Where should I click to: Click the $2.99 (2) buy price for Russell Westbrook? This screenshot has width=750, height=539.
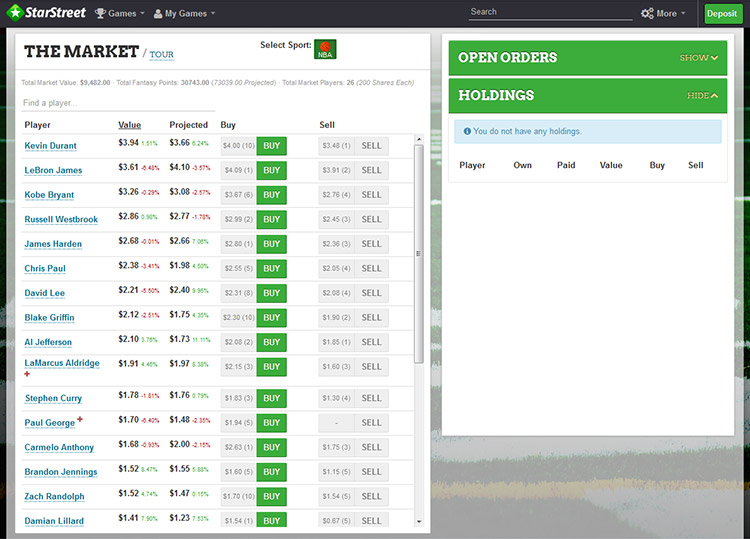click(x=239, y=220)
